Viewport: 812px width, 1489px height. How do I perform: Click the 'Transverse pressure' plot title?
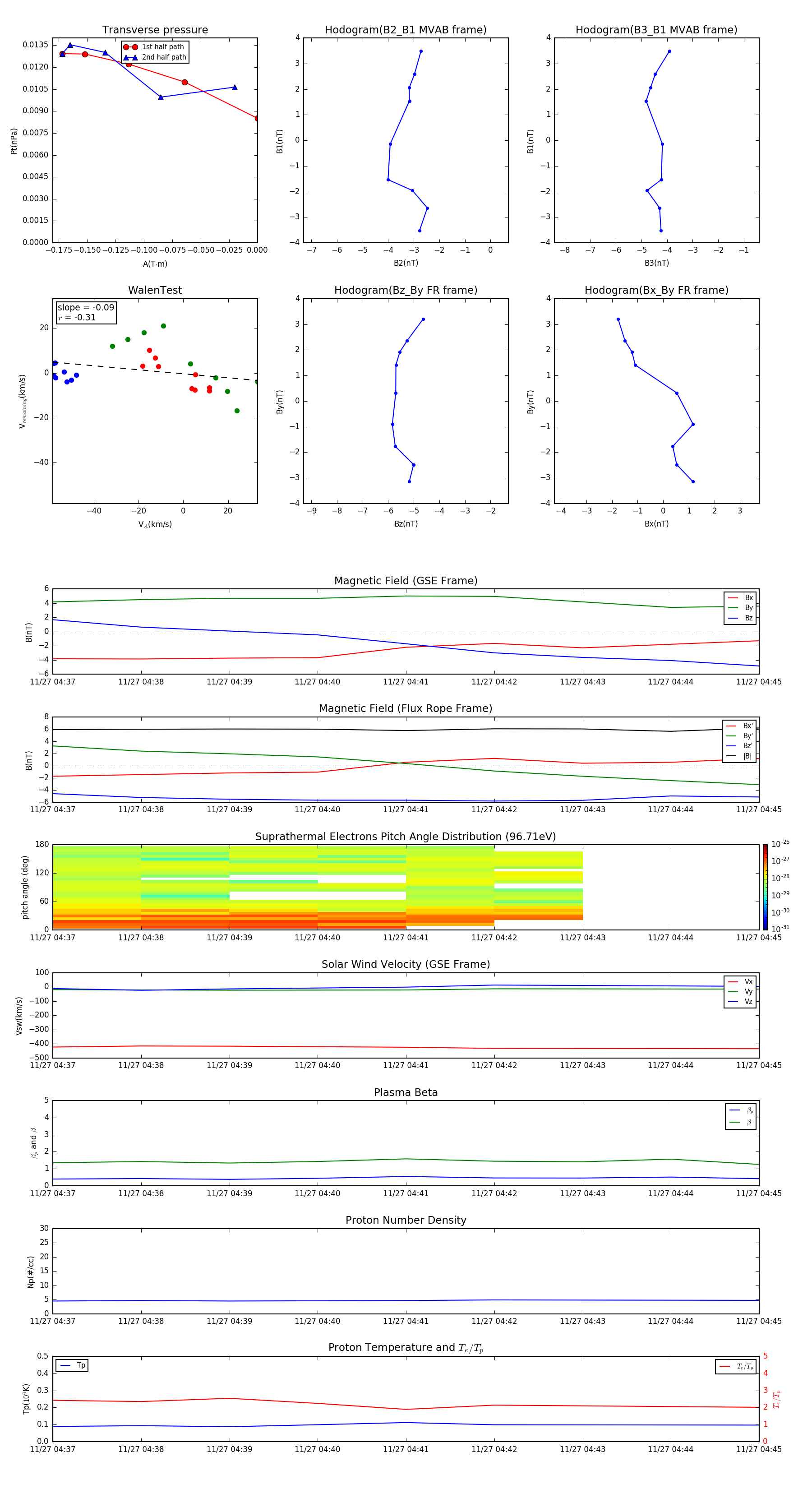pyautogui.click(x=155, y=30)
